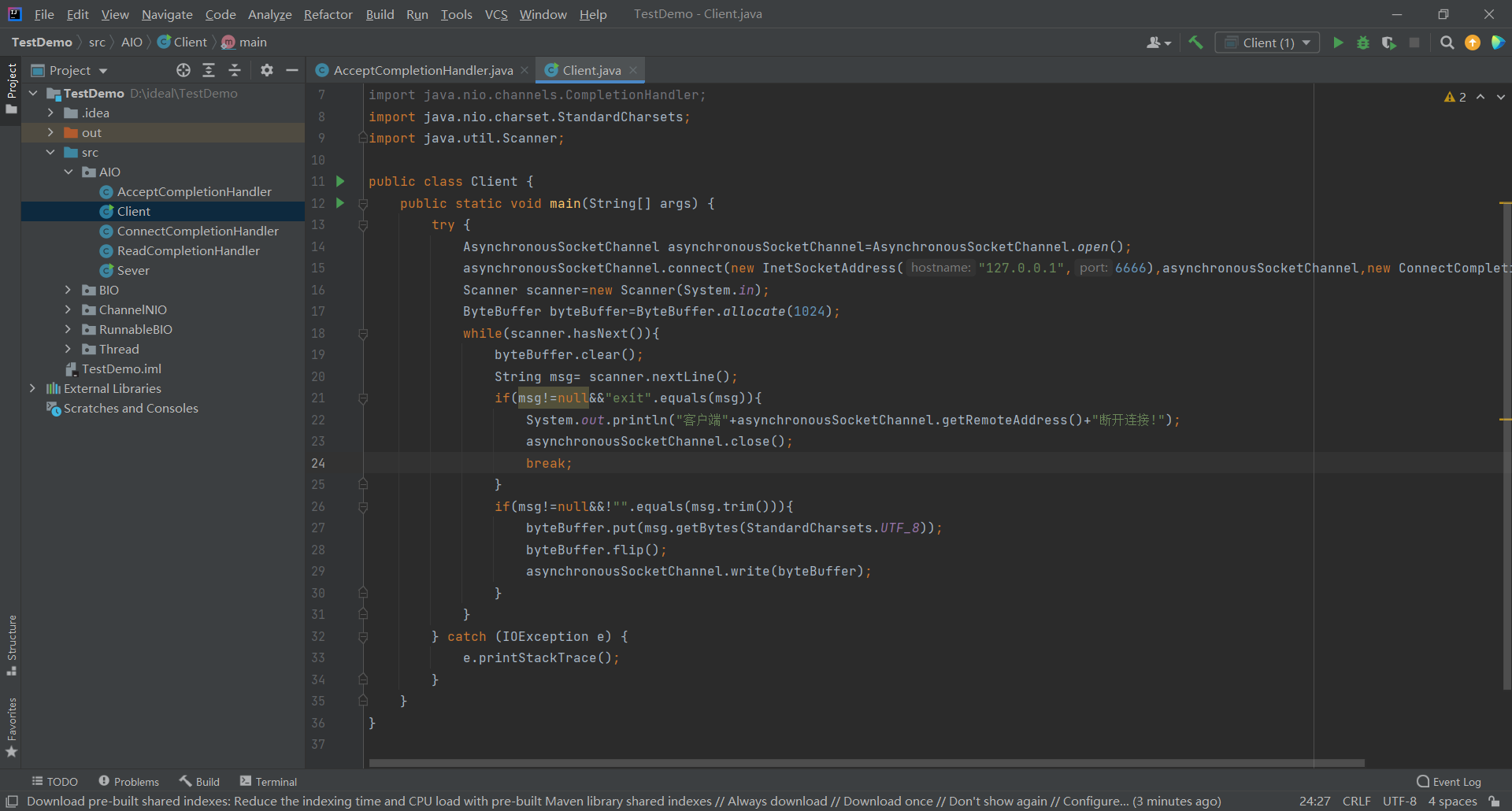Open the user account icon in toolbar

click(1158, 43)
